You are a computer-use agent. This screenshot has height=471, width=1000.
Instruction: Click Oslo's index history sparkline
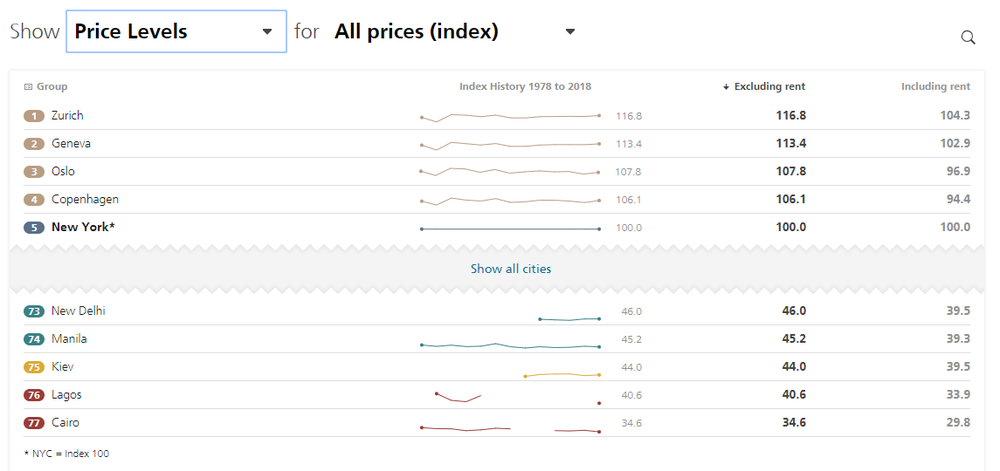(510, 172)
